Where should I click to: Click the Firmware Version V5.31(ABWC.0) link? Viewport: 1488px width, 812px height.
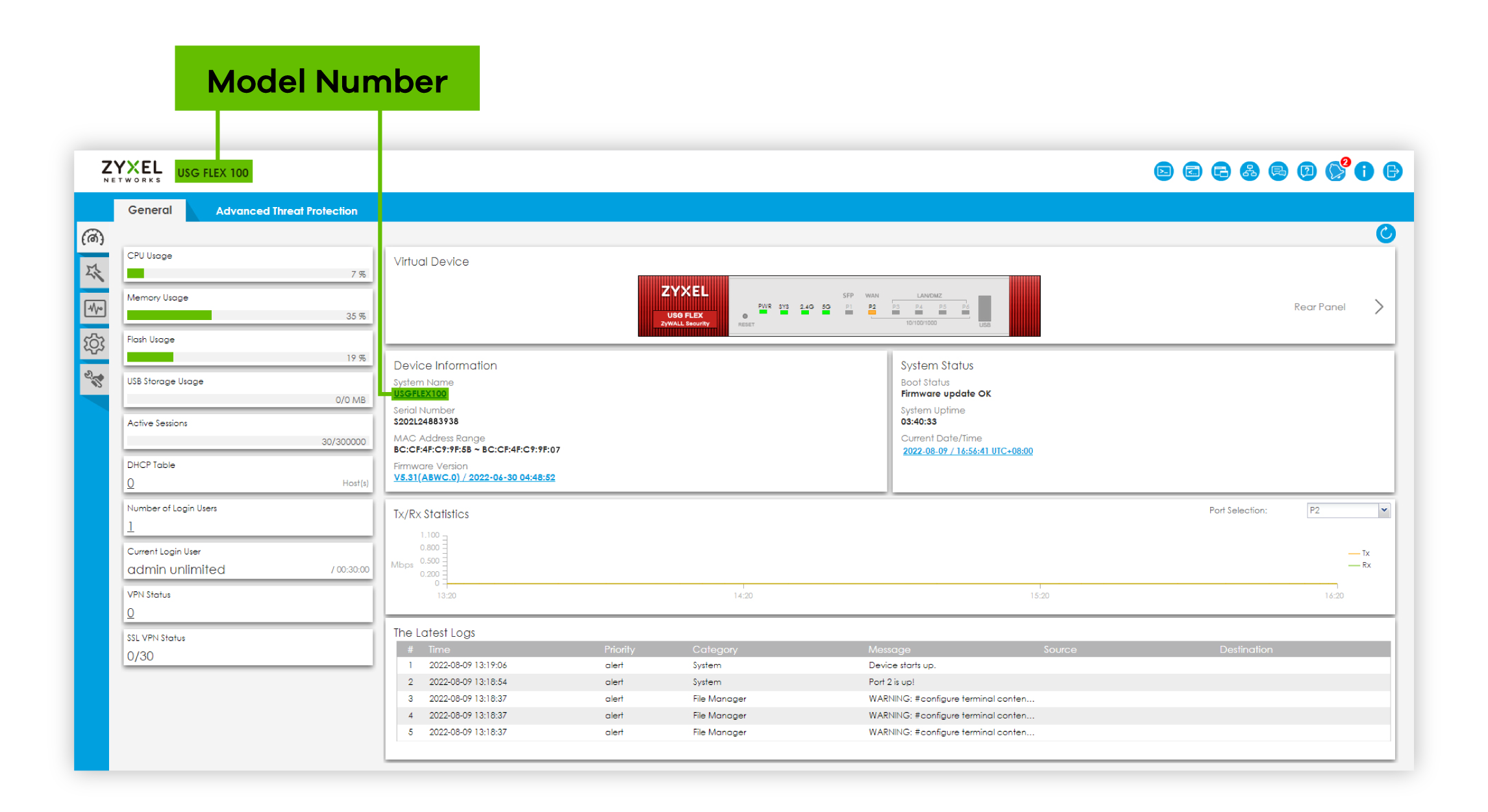pyautogui.click(x=474, y=478)
